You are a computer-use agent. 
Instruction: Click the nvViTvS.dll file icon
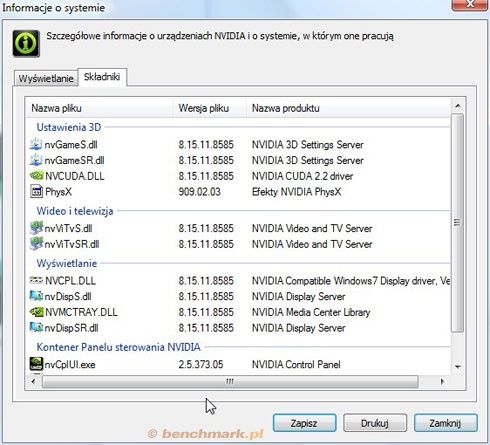click(36, 228)
